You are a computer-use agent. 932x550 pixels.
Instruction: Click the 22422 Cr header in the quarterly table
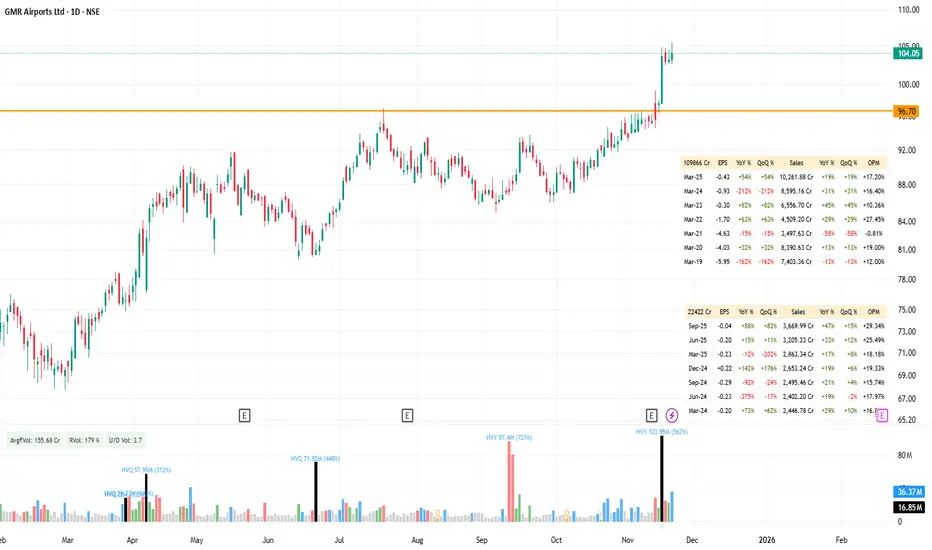pyautogui.click(x=699, y=312)
